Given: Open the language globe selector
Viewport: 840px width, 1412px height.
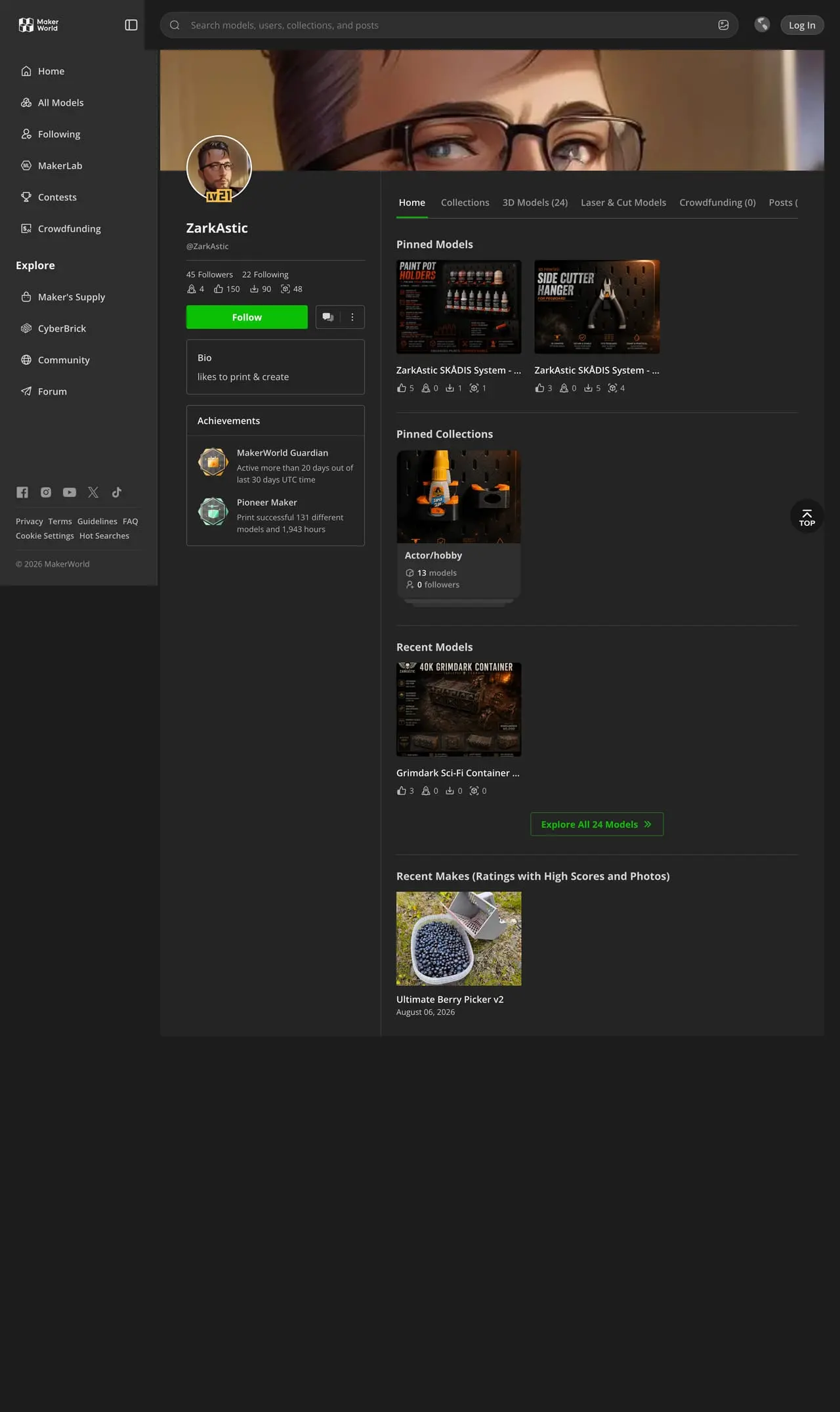Looking at the screenshot, I should pyautogui.click(x=762, y=25).
